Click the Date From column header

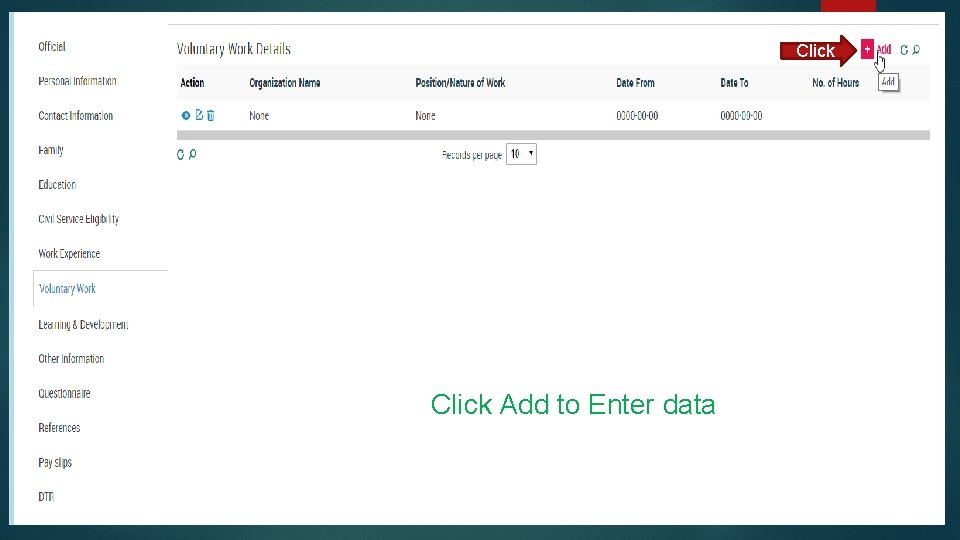tap(636, 83)
